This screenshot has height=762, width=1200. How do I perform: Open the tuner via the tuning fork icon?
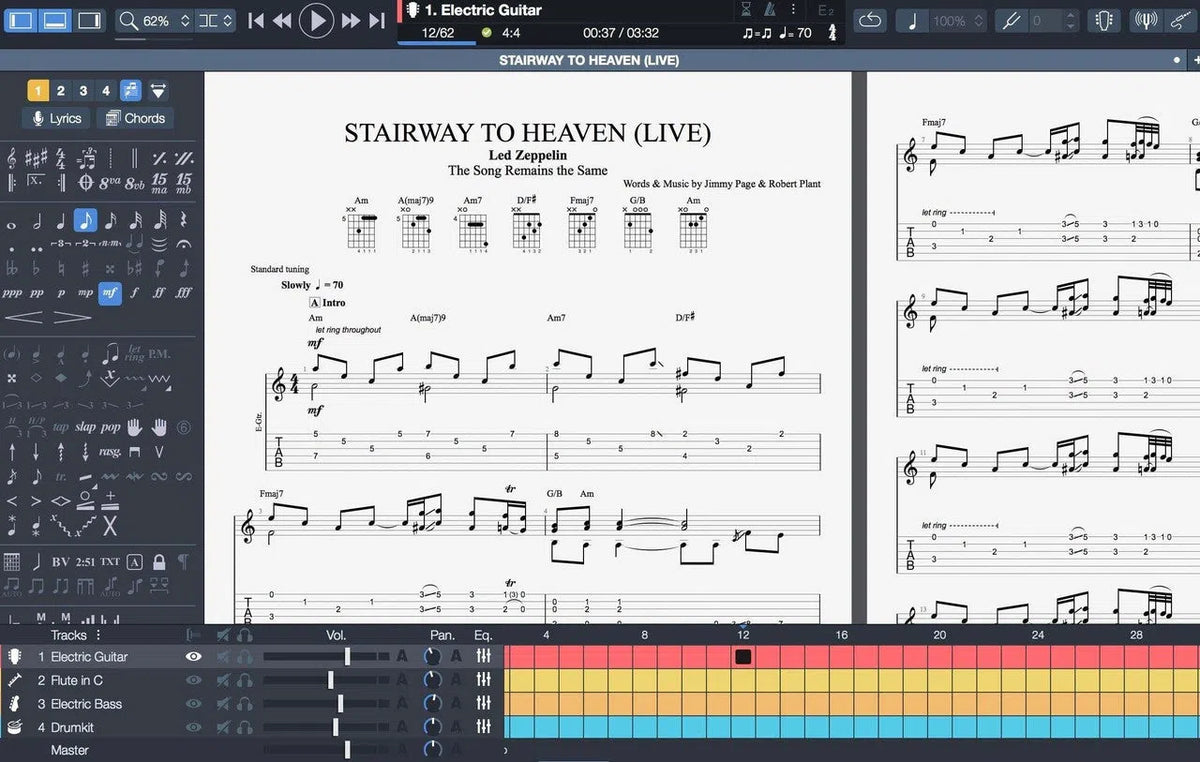(1144, 21)
